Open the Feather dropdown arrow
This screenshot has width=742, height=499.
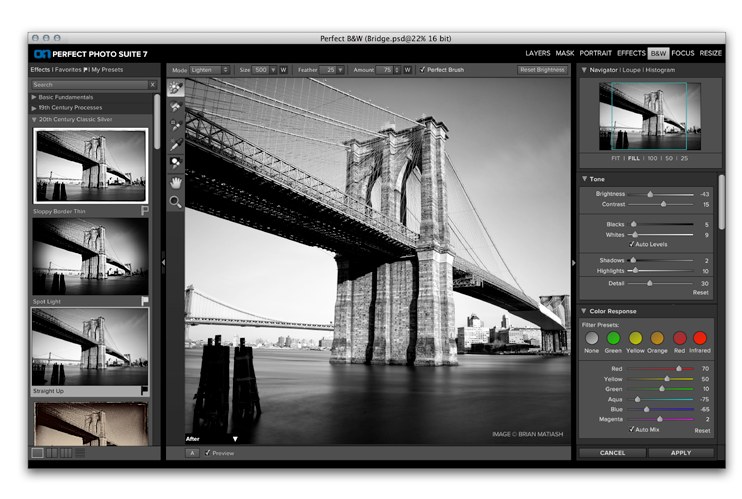pyautogui.click(x=340, y=70)
